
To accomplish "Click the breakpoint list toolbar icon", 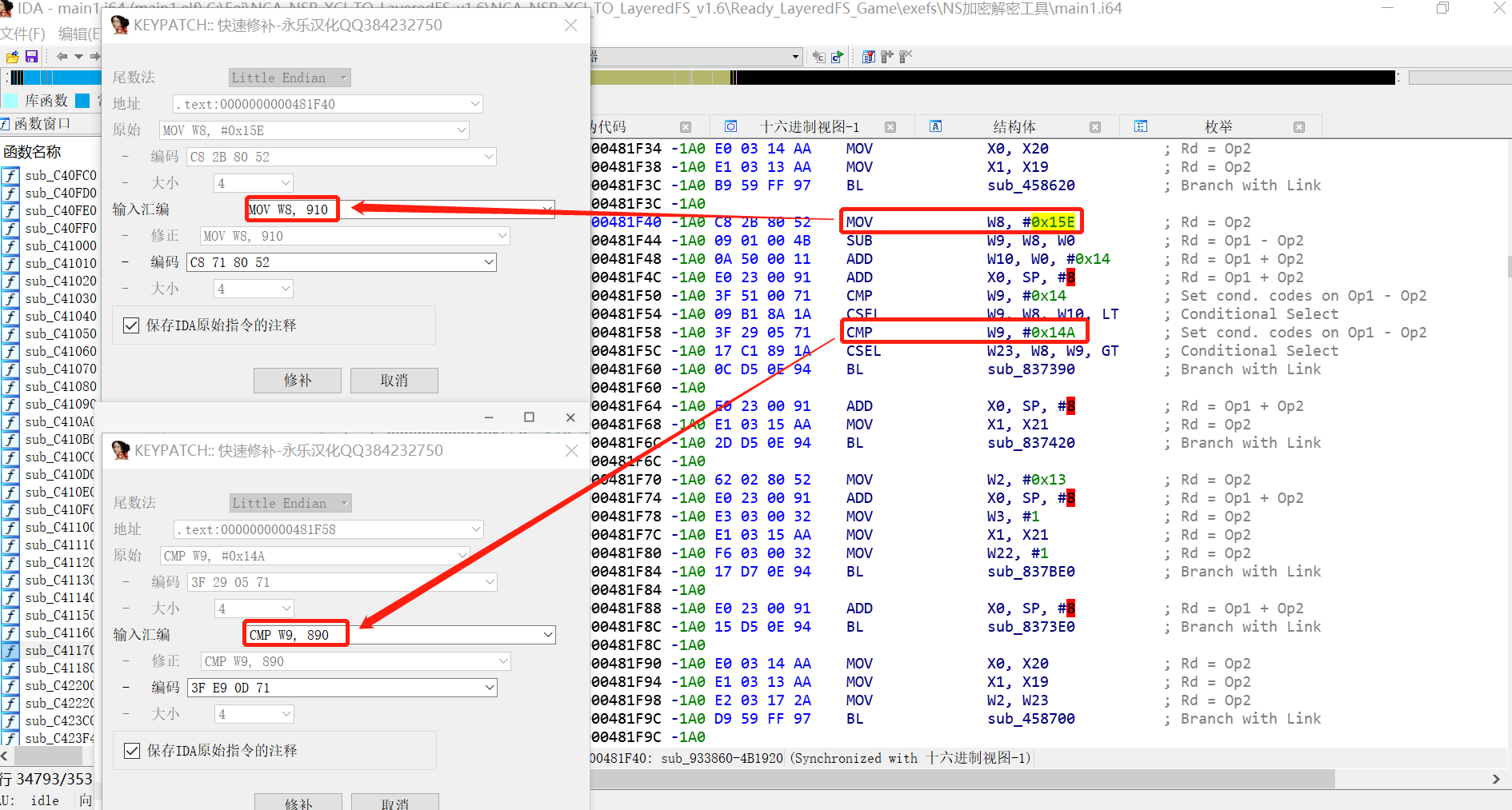I will point(869,57).
